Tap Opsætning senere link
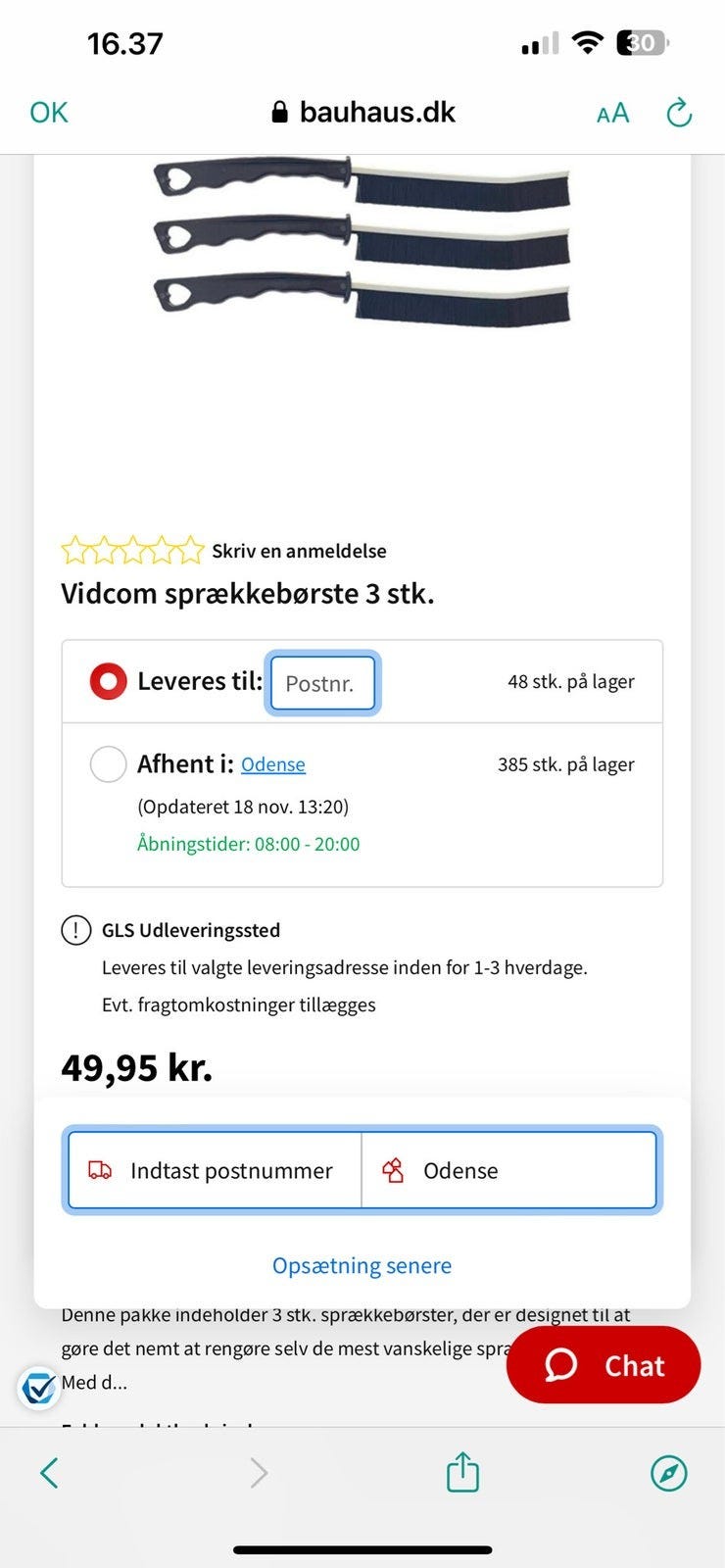This screenshot has height=1568, width=725. click(x=362, y=1265)
